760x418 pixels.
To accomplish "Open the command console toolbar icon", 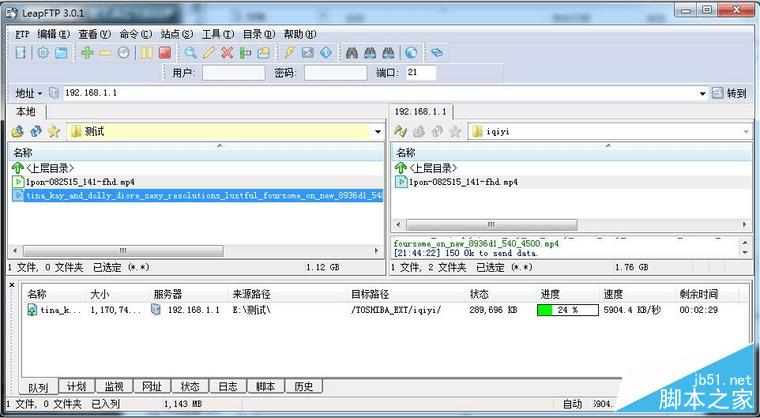I will (308, 53).
